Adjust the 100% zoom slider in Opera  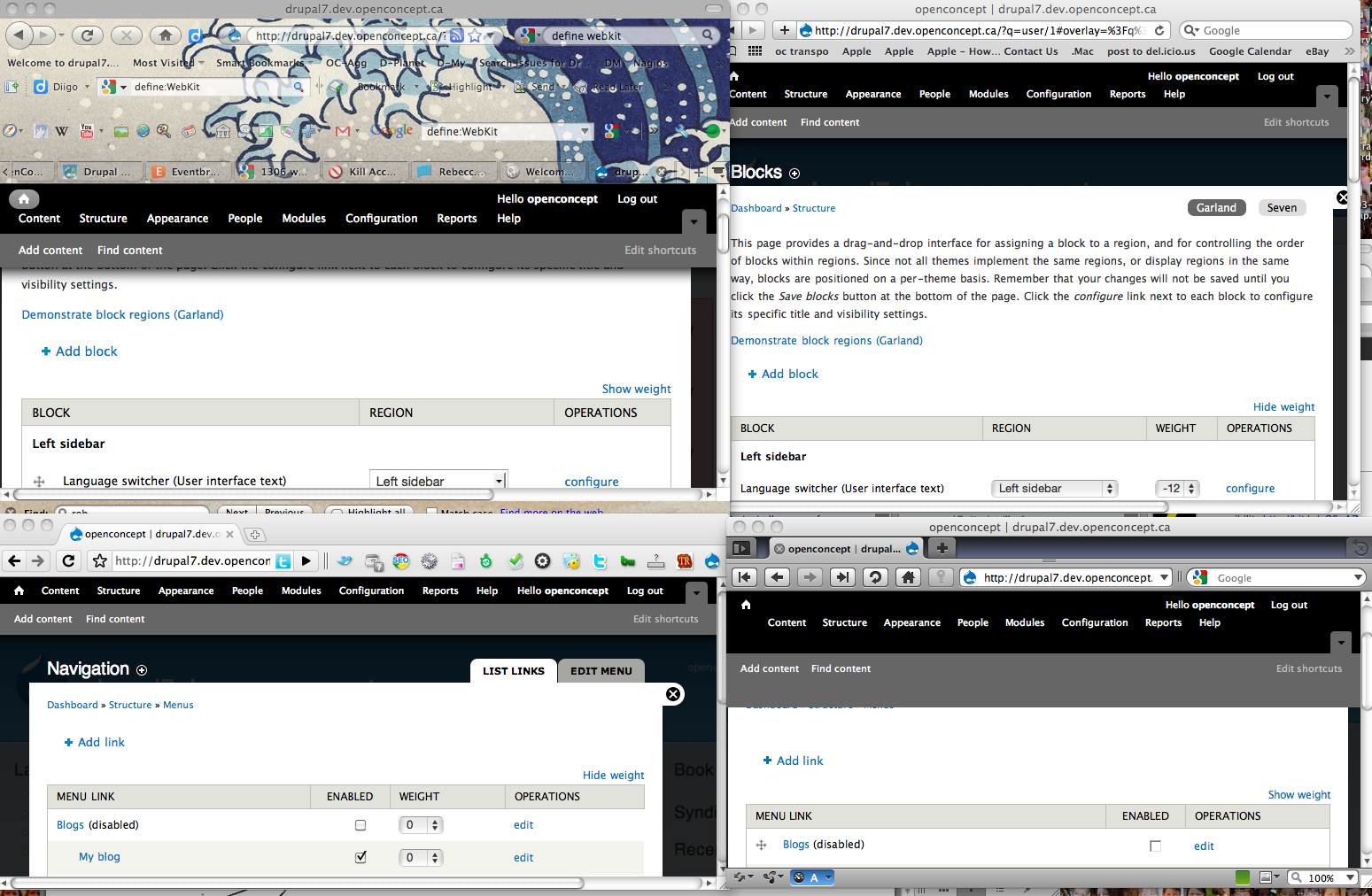(1323, 877)
